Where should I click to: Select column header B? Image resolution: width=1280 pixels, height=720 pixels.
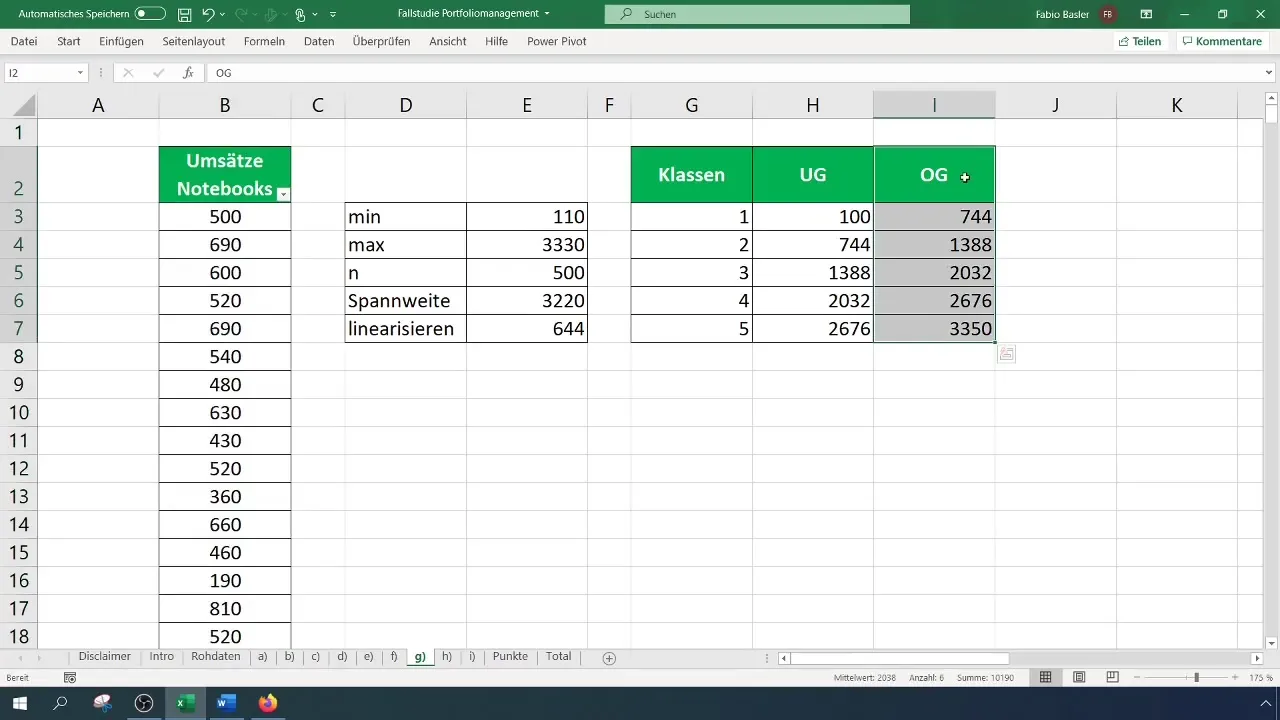coord(225,105)
